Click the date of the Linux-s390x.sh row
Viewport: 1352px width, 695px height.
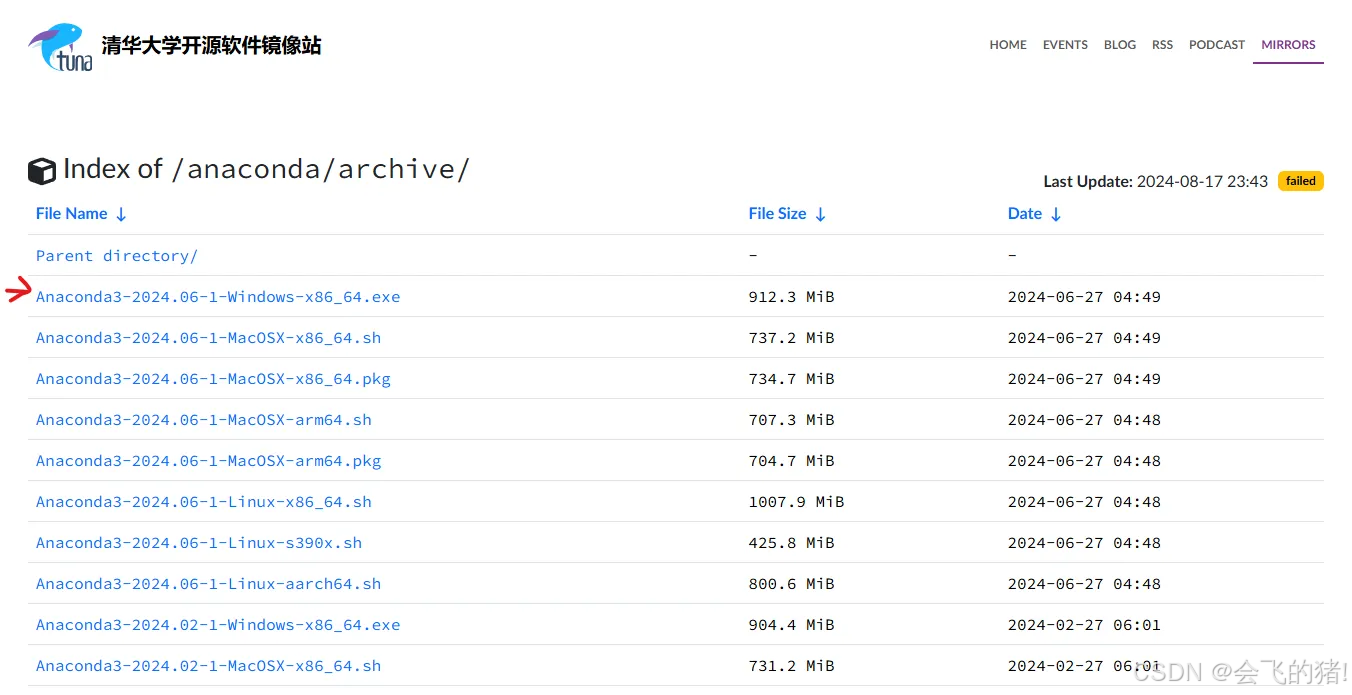pos(1084,543)
